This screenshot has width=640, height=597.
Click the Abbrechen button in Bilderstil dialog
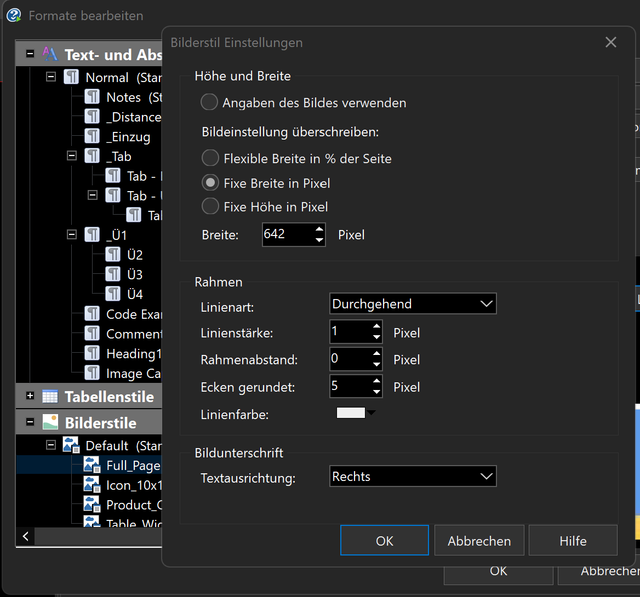click(x=479, y=541)
